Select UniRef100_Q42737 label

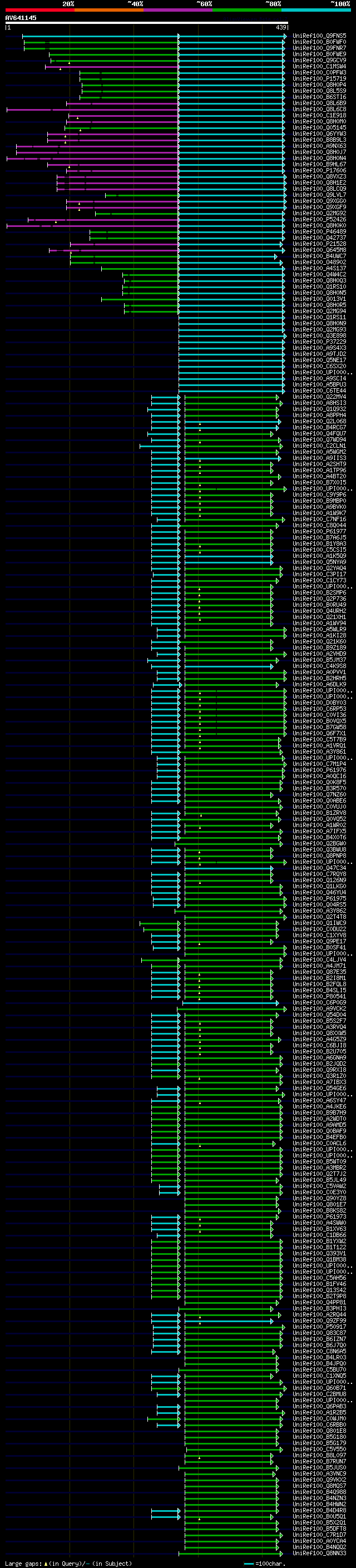point(319,238)
